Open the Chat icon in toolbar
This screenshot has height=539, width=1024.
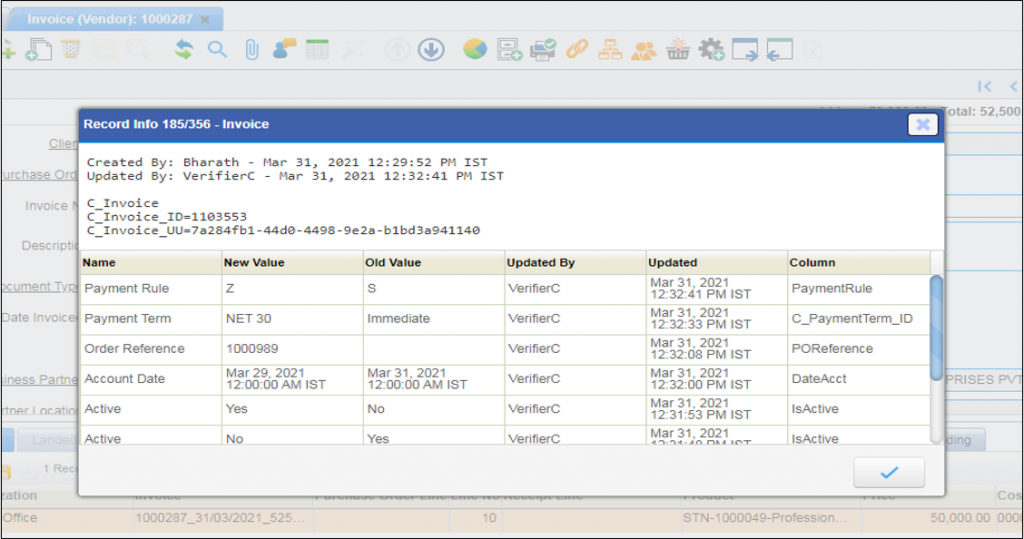tap(285, 49)
